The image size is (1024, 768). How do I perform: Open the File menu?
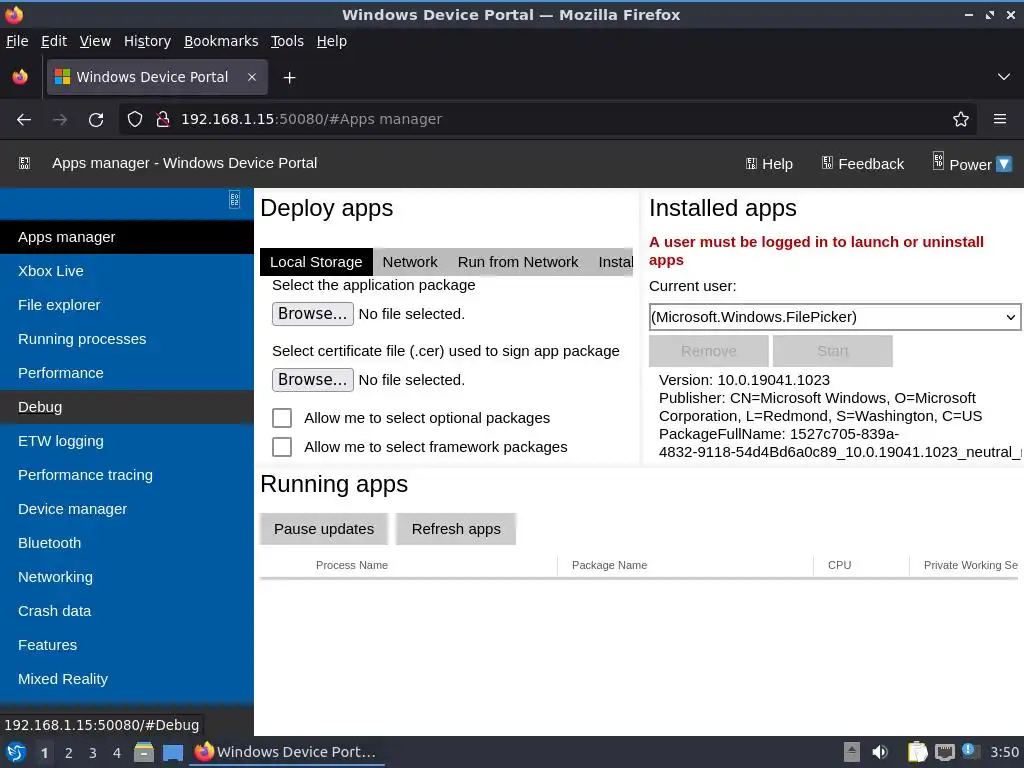click(x=17, y=41)
